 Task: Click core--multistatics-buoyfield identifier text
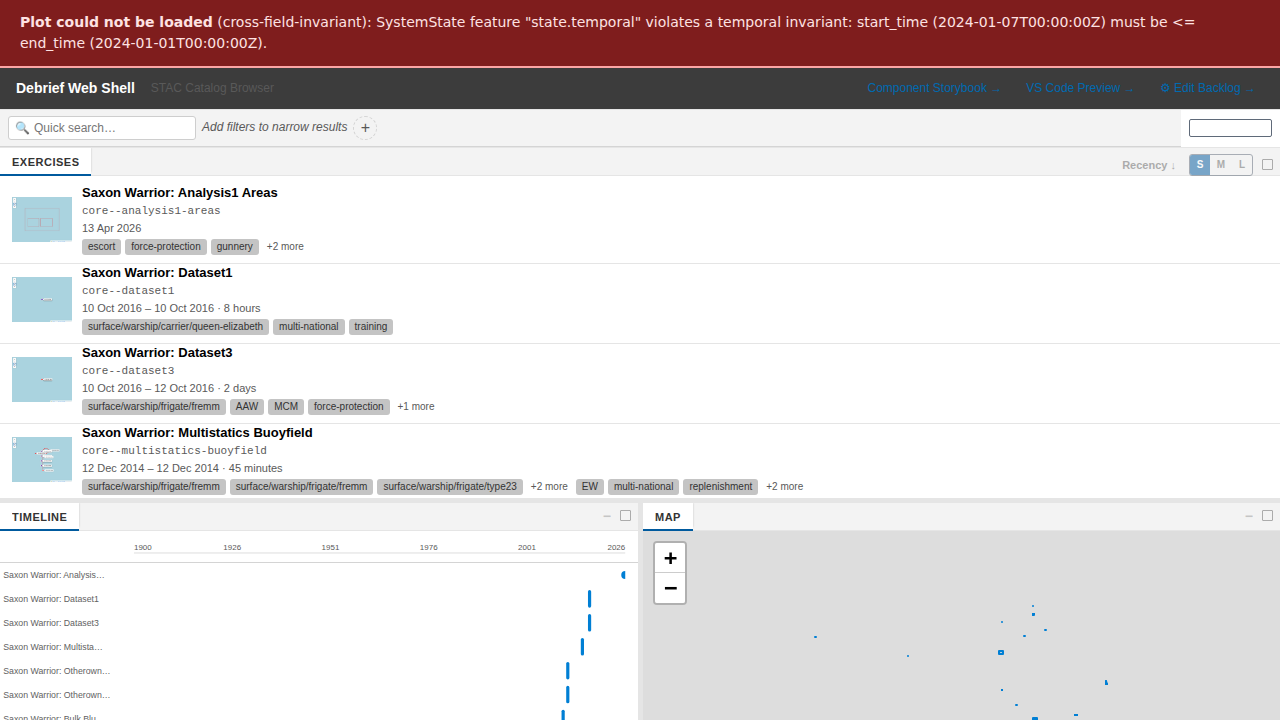(174, 451)
